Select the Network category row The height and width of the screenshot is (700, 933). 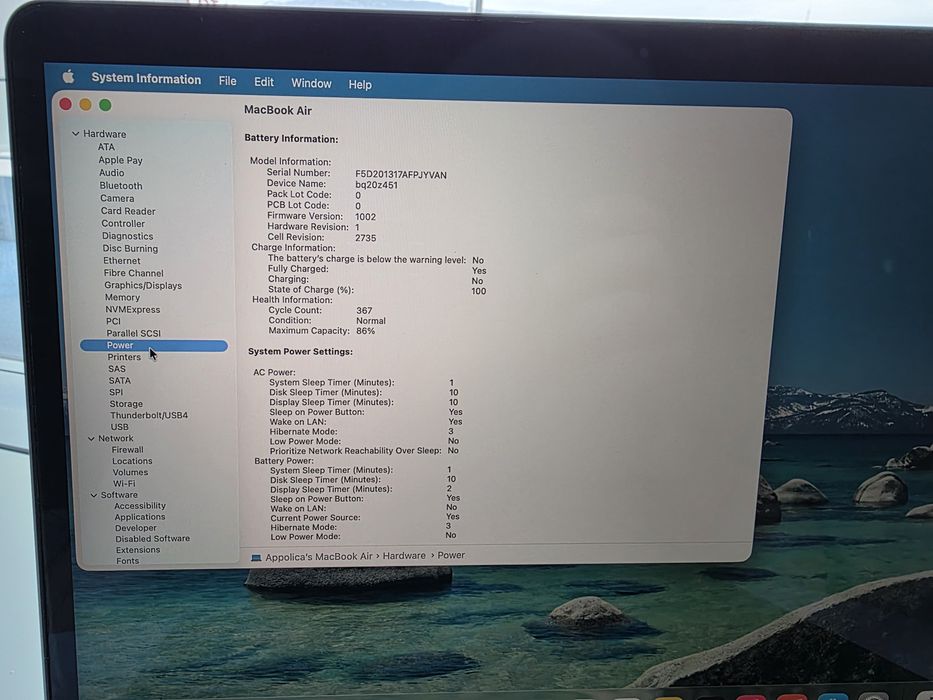(x=115, y=438)
